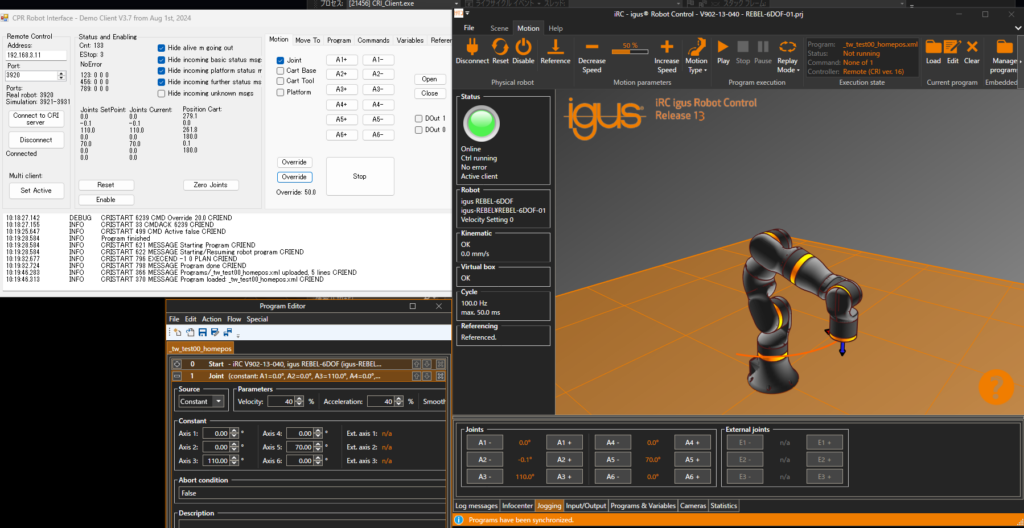Click the Disconnect plug icon in iRC
The image size is (1024, 528).
(x=472, y=48)
